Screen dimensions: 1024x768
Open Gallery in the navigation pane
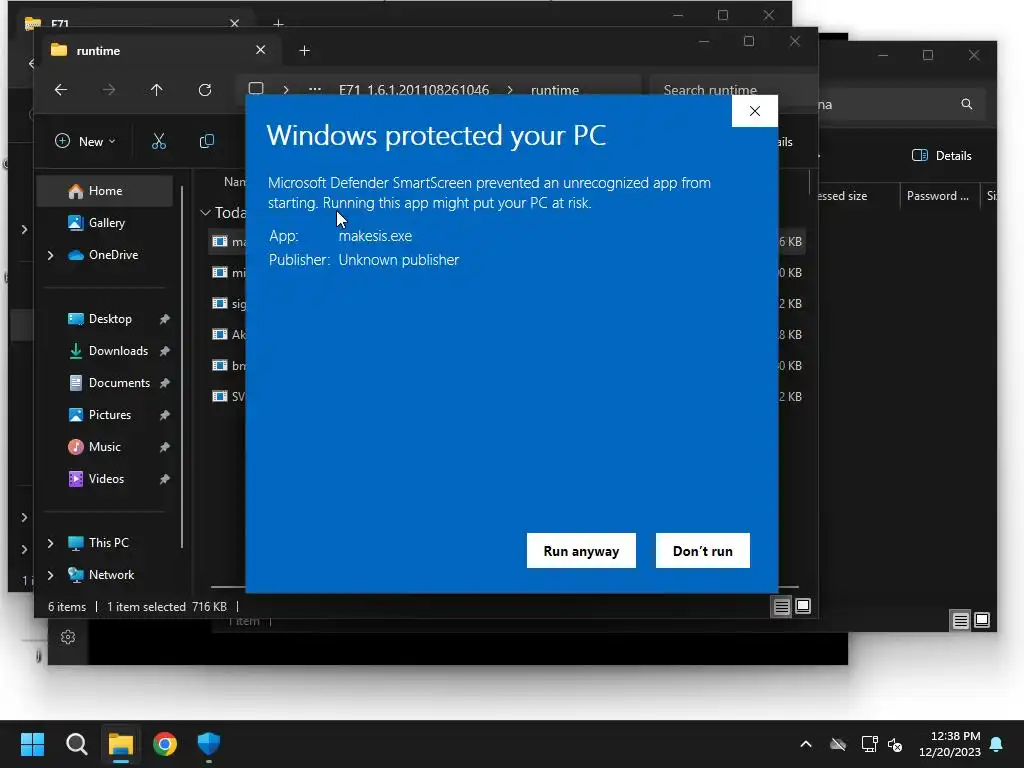[x=104, y=223]
